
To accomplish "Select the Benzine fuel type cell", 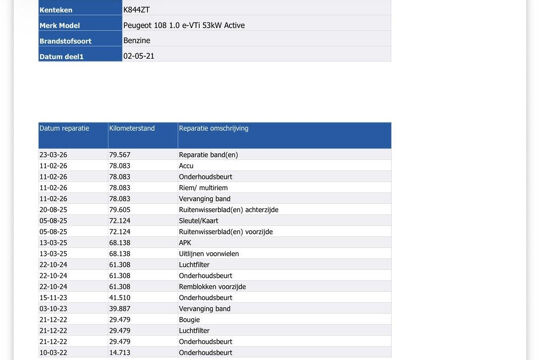I will [x=257, y=40].
